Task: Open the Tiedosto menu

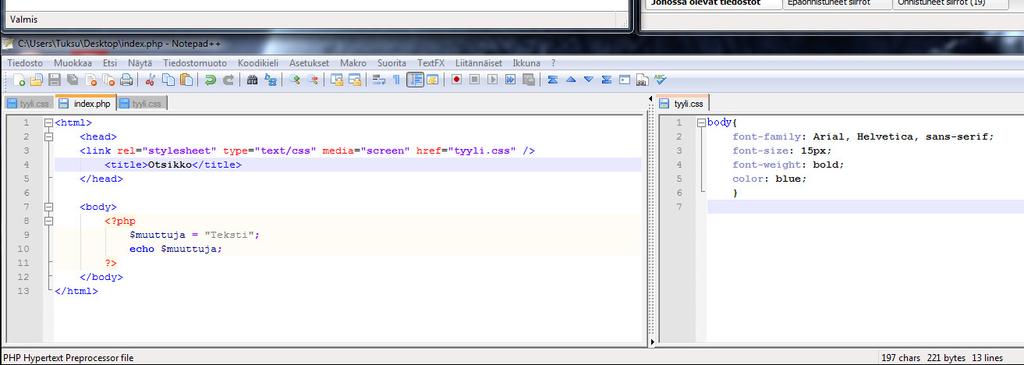Action: pos(25,63)
